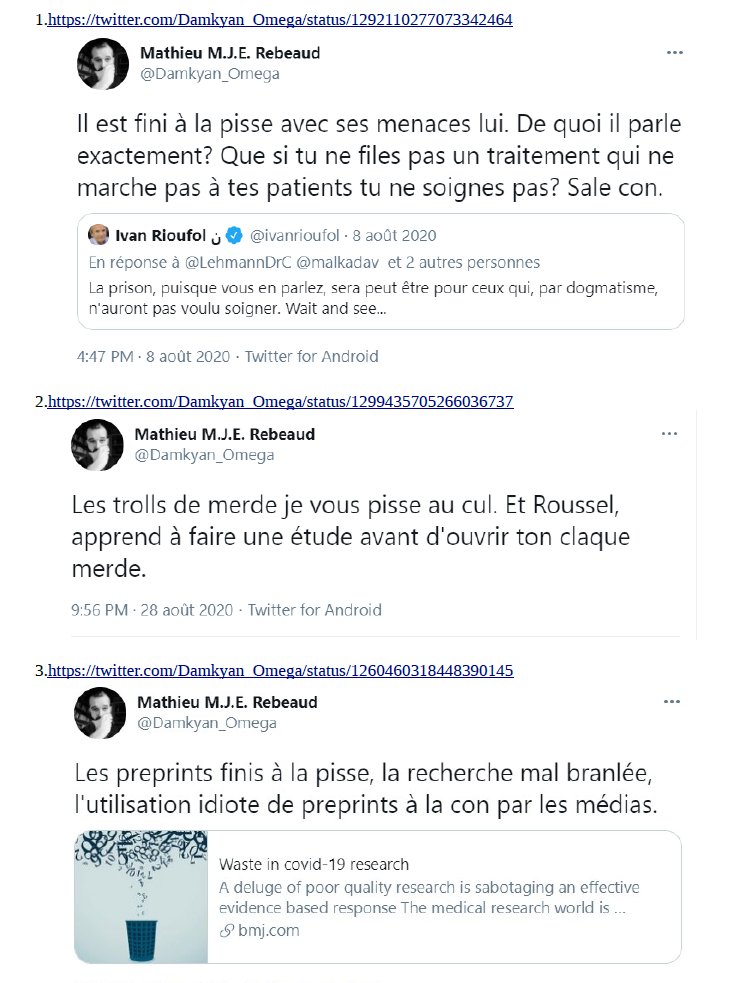Open more options on the tweet quoting Ivan Rioufol
Image resolution: width=741 pixels, height=983 pixels.
pyautogui.click(x=675, y=53)
